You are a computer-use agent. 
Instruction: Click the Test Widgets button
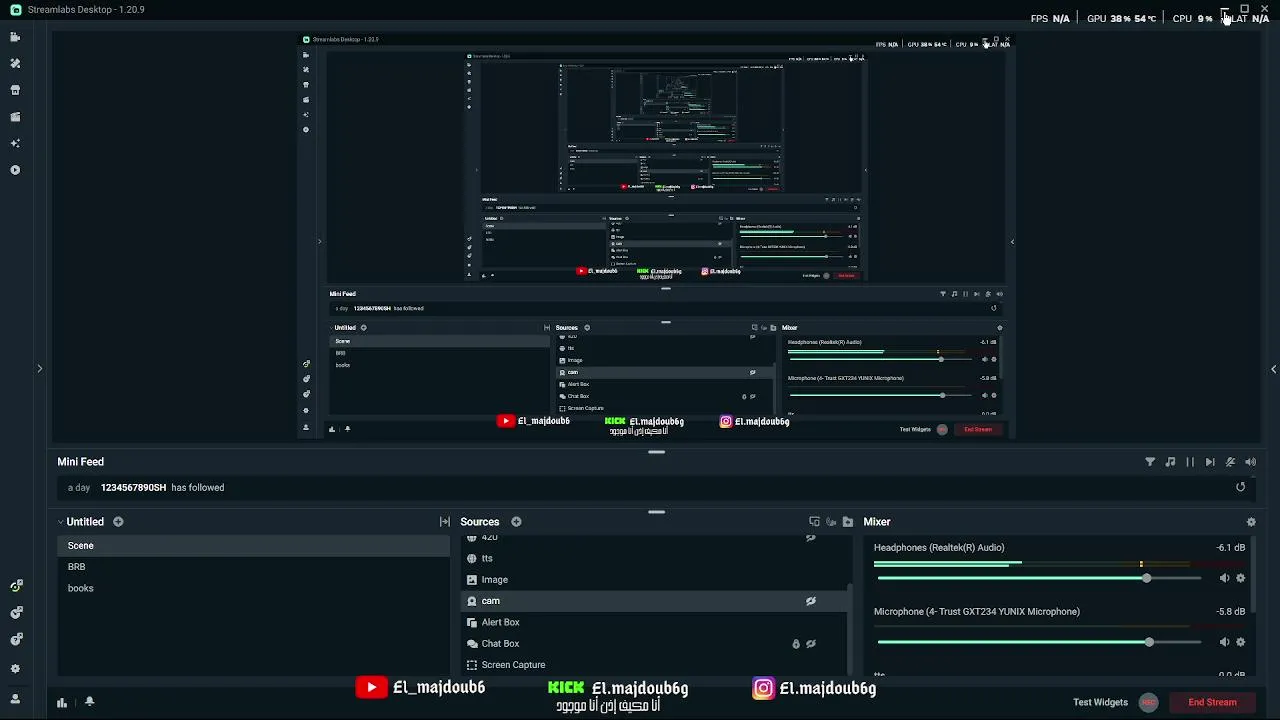(x=1100, y=702)
